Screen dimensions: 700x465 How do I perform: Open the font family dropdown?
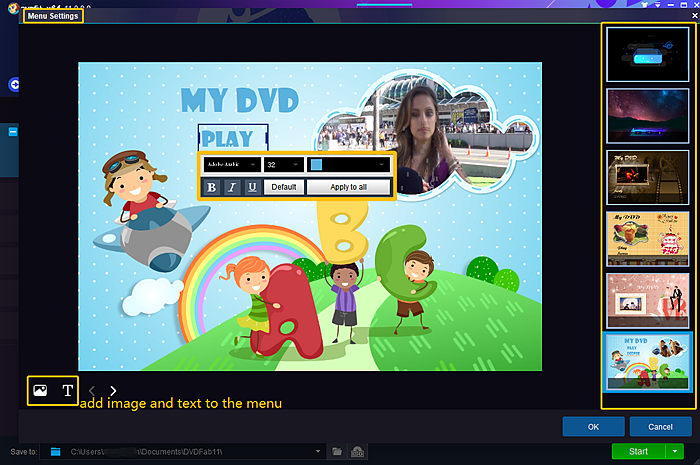coord(231,164)
